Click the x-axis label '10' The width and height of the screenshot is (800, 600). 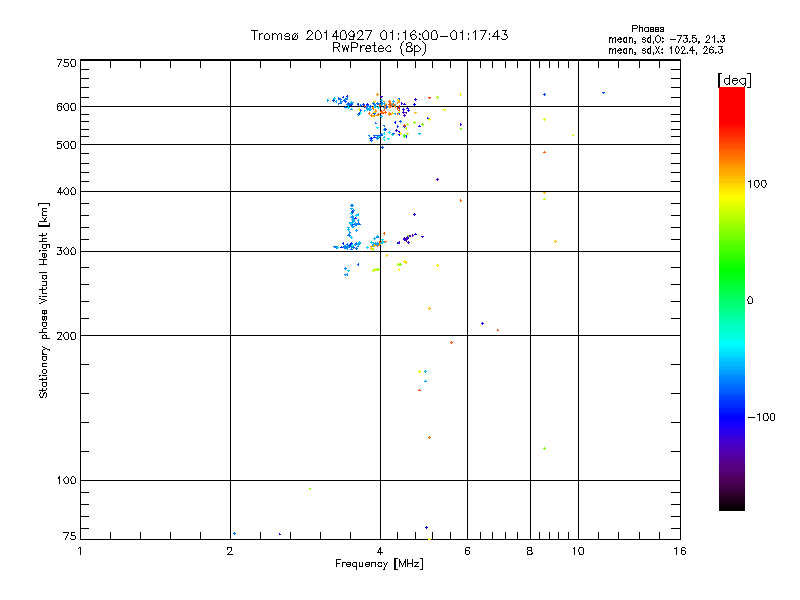pos(578,551)
